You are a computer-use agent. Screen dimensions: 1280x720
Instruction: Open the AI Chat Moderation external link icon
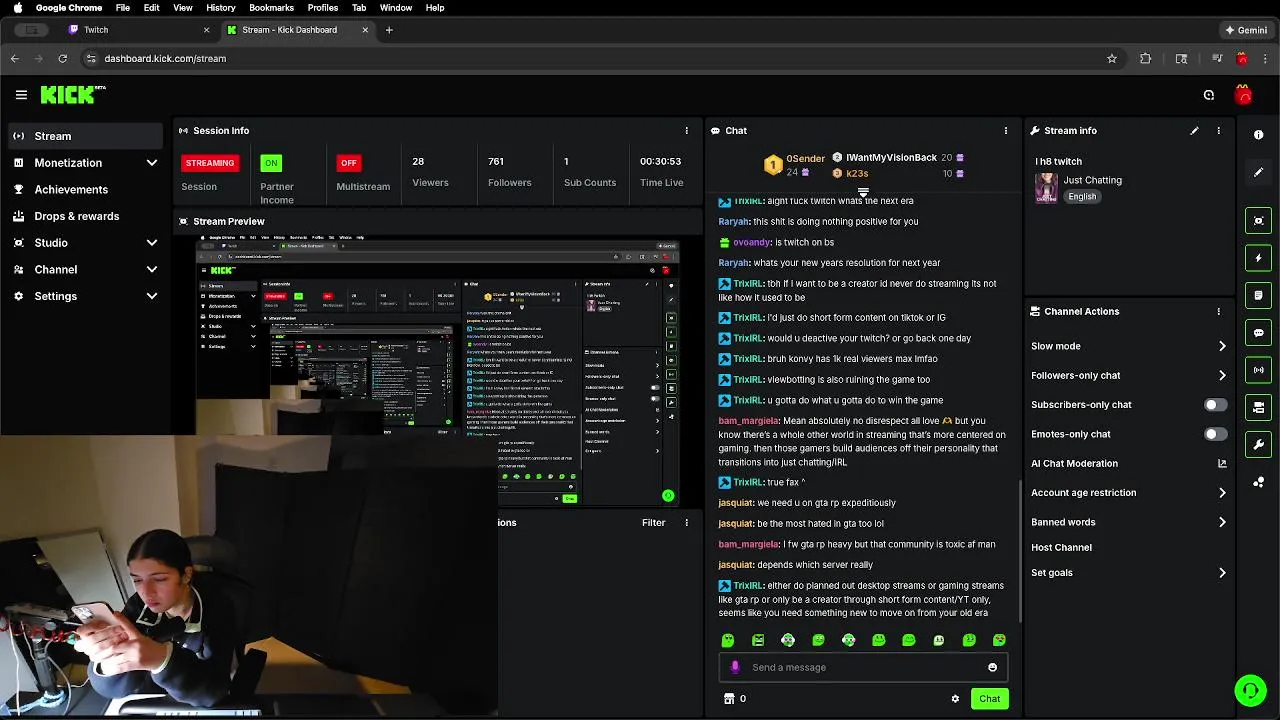tap(1222, 464)
